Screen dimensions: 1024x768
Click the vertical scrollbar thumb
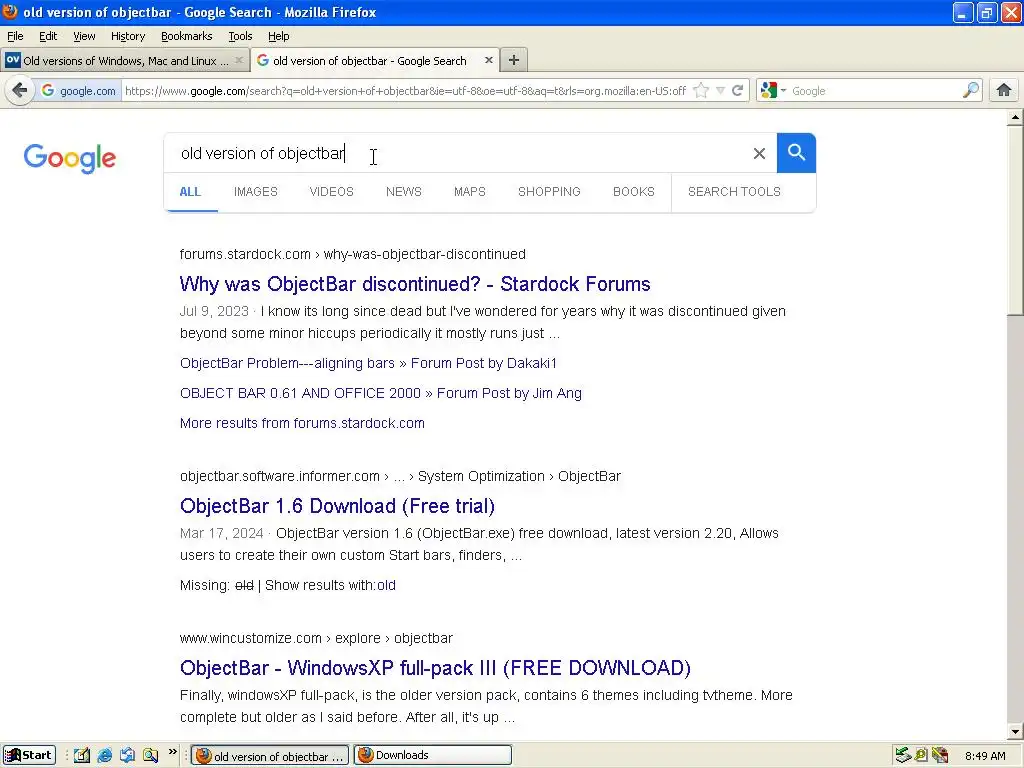1015,221
